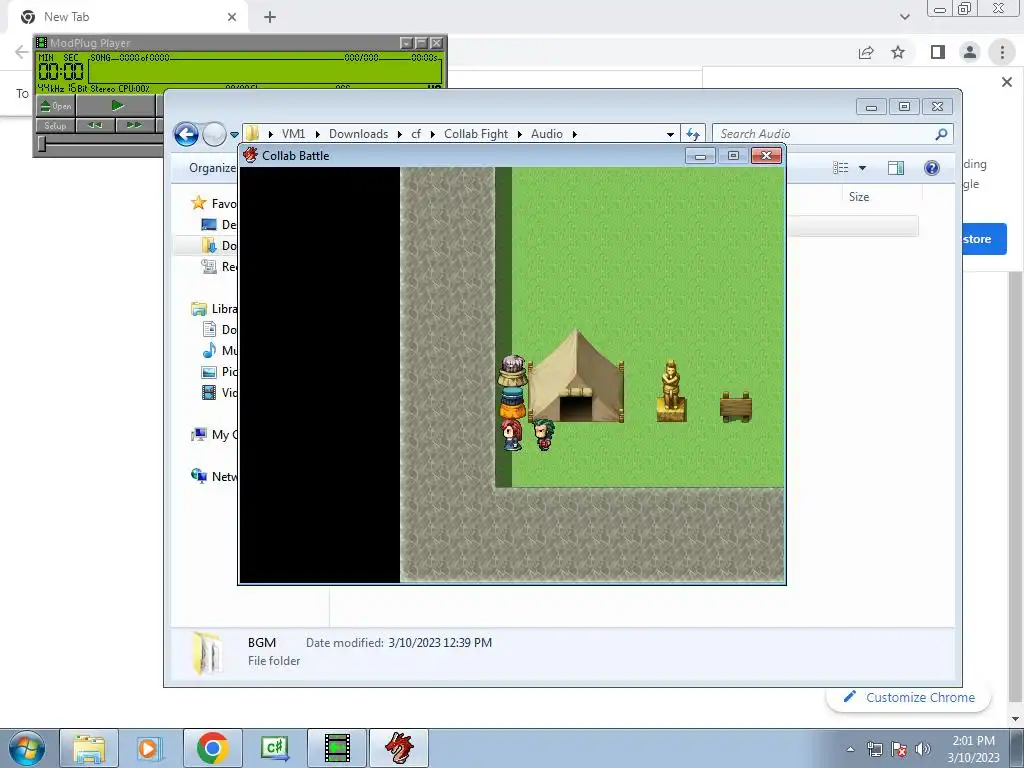Open Chrome's three-dot menu
The width and height of the screenshot is (1024, 768).
coord(1002,52)
